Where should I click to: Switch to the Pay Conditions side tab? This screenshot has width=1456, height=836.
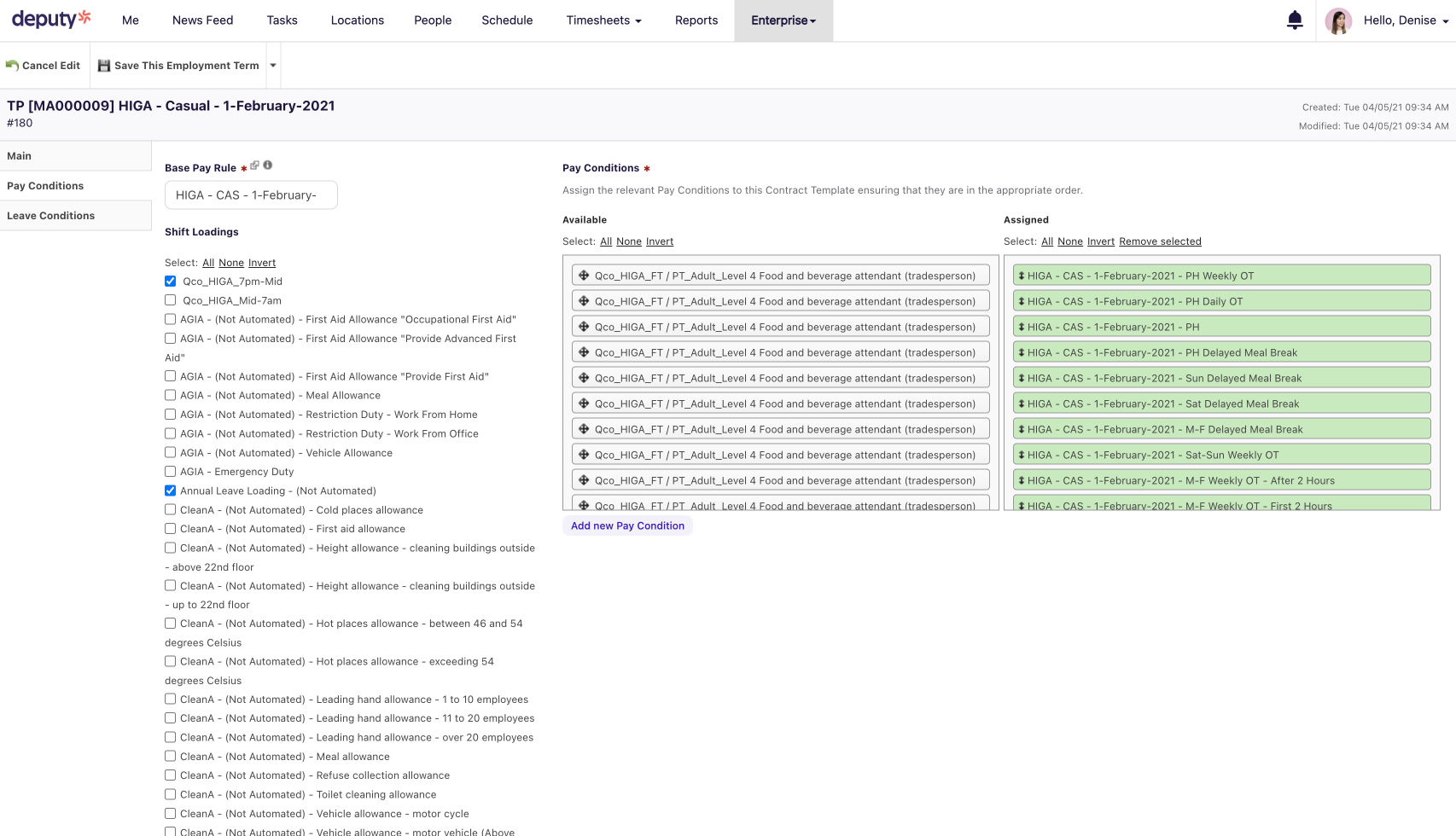tap(75, 186)
